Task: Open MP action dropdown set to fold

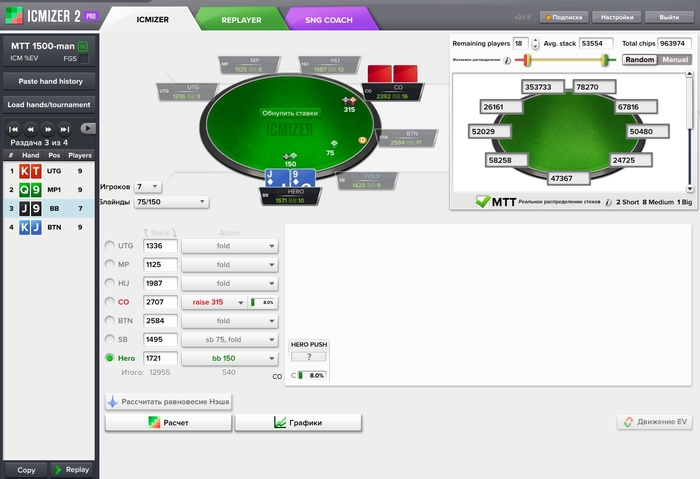Action: tap(229, 265)
